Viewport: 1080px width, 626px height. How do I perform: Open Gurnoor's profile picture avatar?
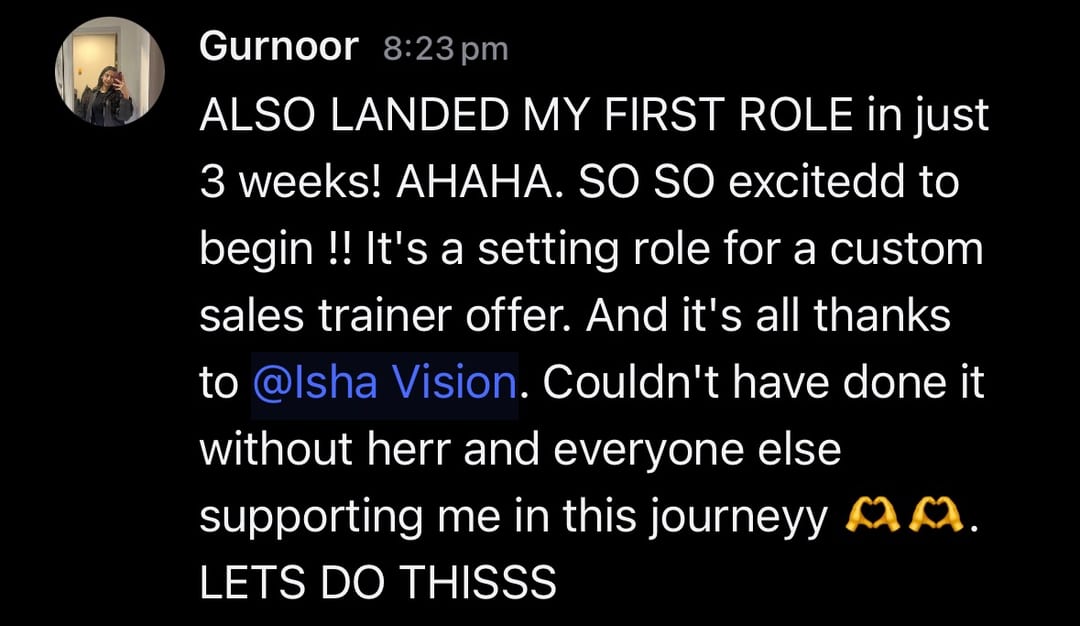point(110,72)
